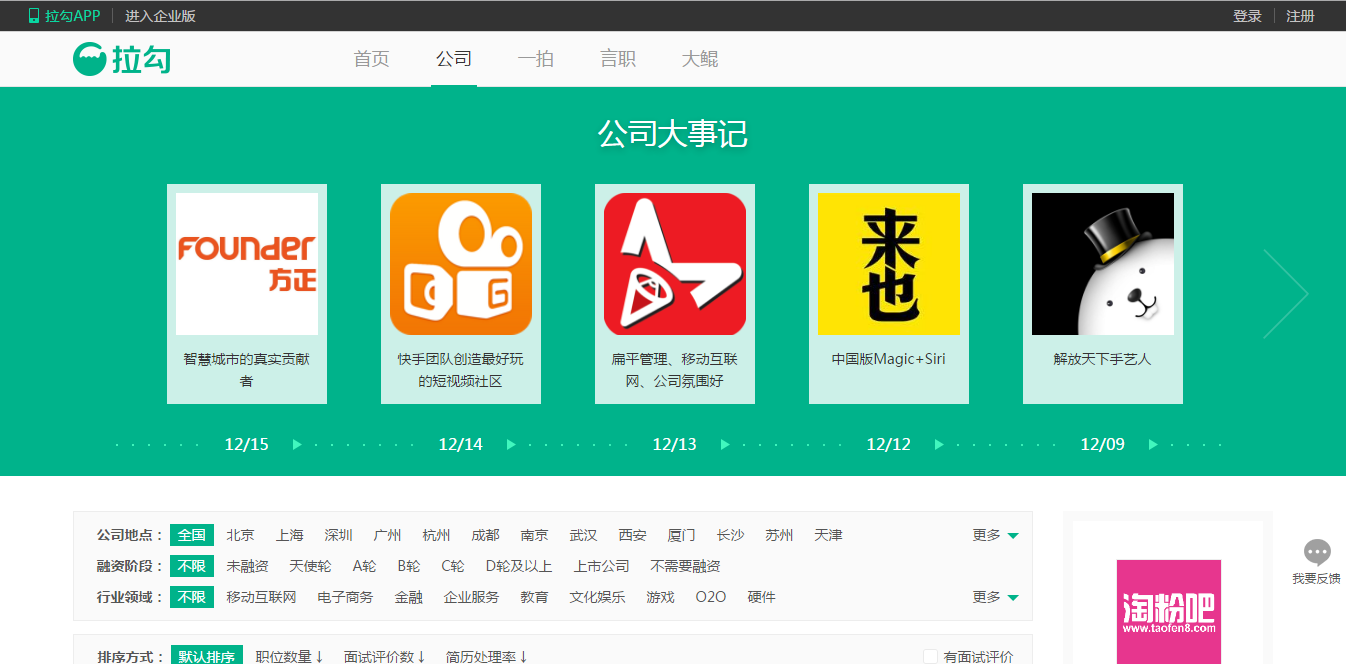Click 我要反馈 feedback text

(x=1317, y=578)
